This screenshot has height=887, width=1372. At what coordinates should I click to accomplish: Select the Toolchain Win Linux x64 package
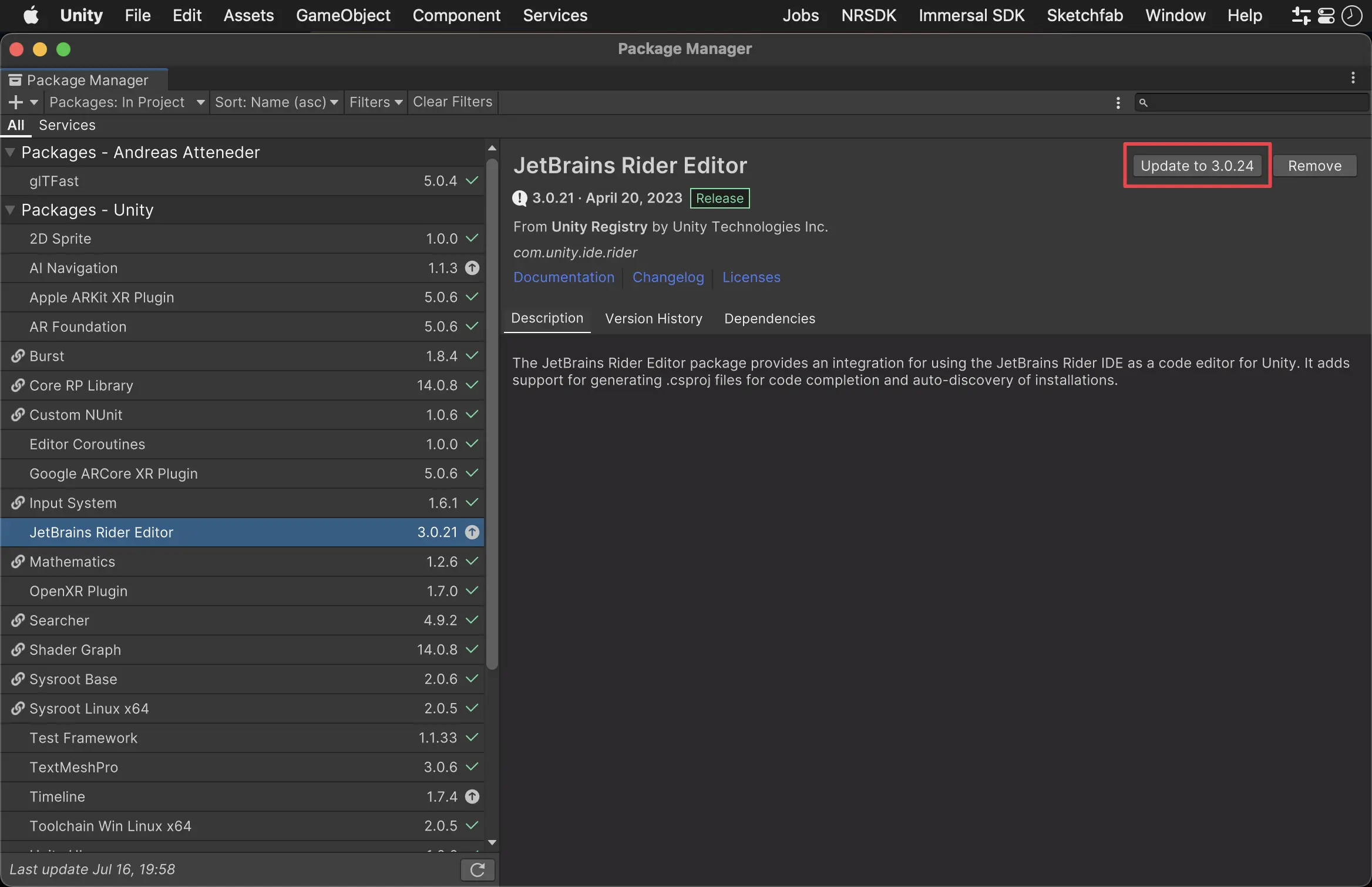tap(243, 826)
